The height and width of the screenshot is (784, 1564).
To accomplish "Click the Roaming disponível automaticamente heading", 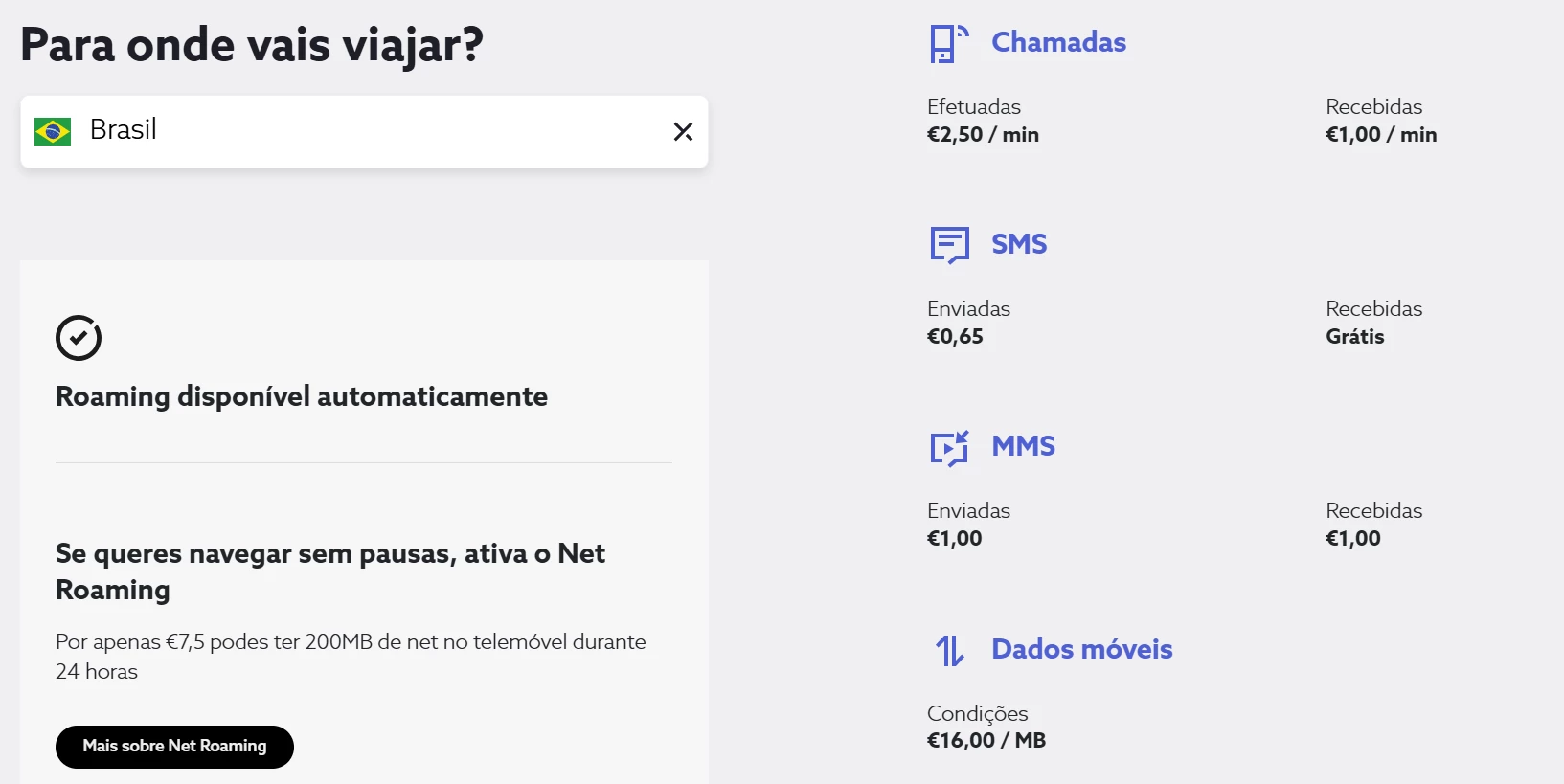I will click(x=302, y=396).
